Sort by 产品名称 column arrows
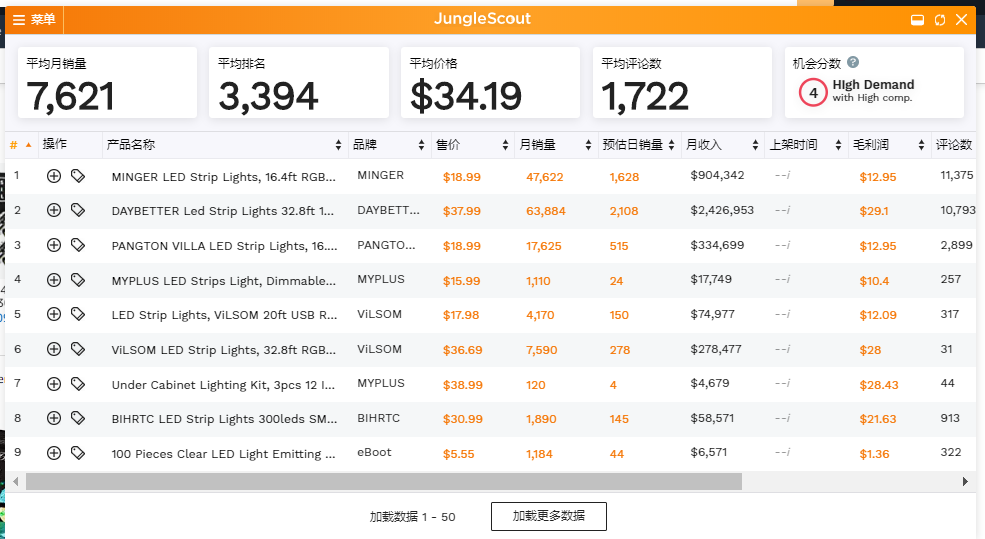This screenshot has width=985, height=539. point(338,145)
